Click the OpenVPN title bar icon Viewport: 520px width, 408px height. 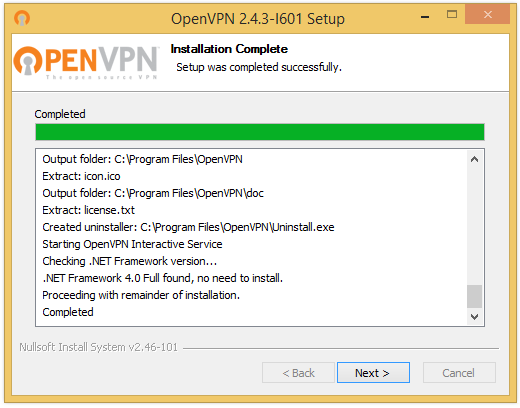point(22,18)
